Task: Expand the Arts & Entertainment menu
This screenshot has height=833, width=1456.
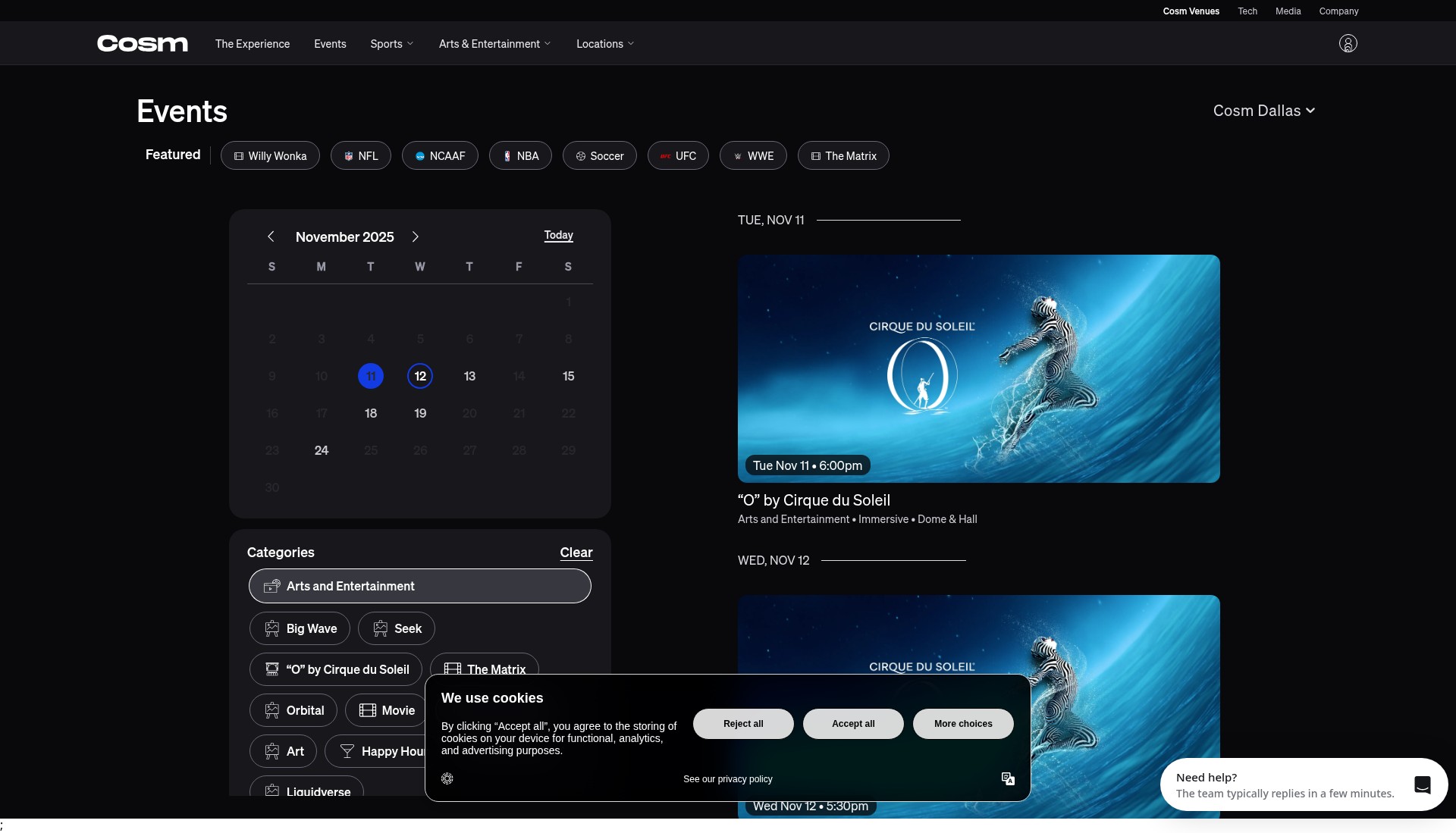Action: pos(494,44)
